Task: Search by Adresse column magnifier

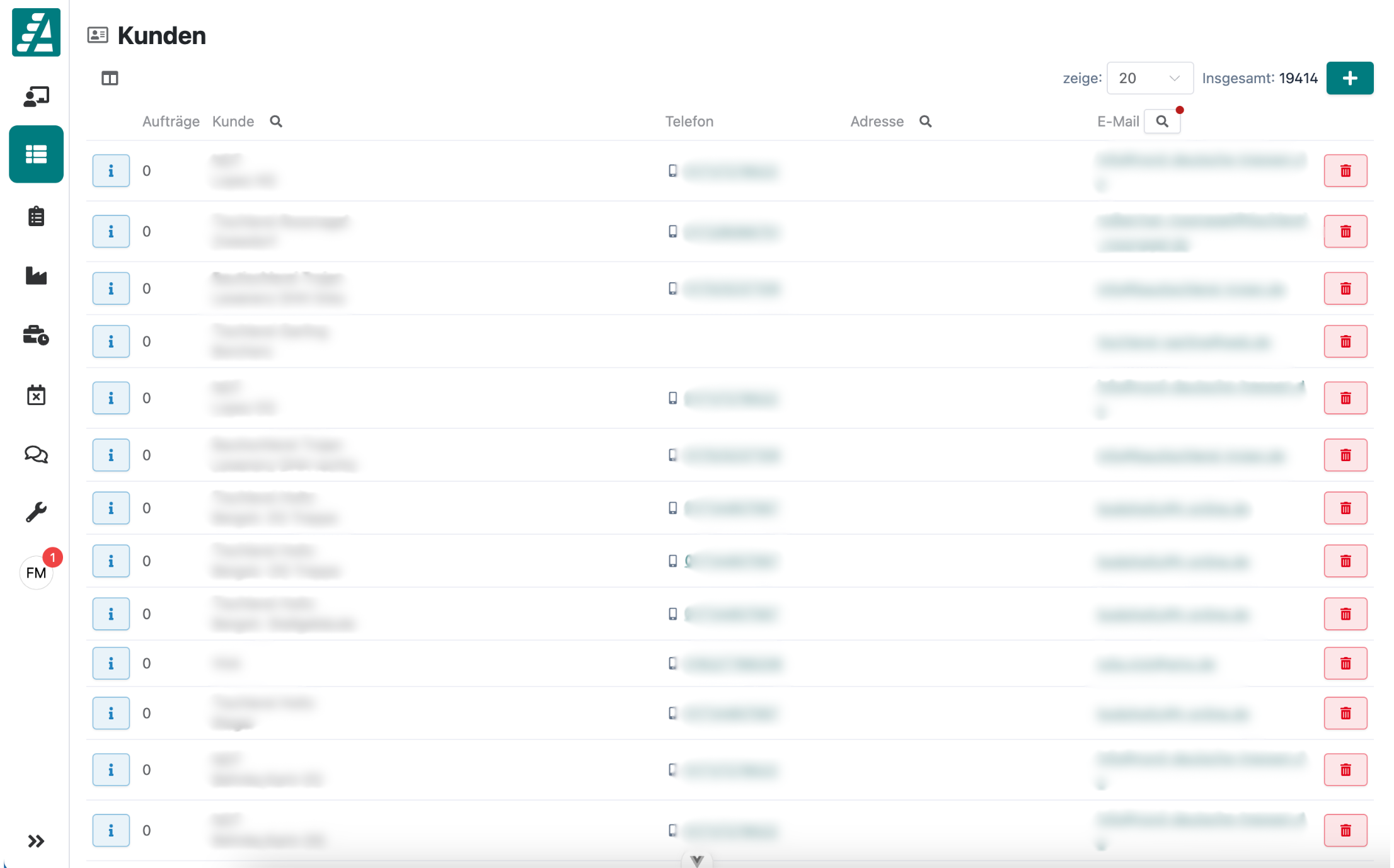Action: (925, 121)
